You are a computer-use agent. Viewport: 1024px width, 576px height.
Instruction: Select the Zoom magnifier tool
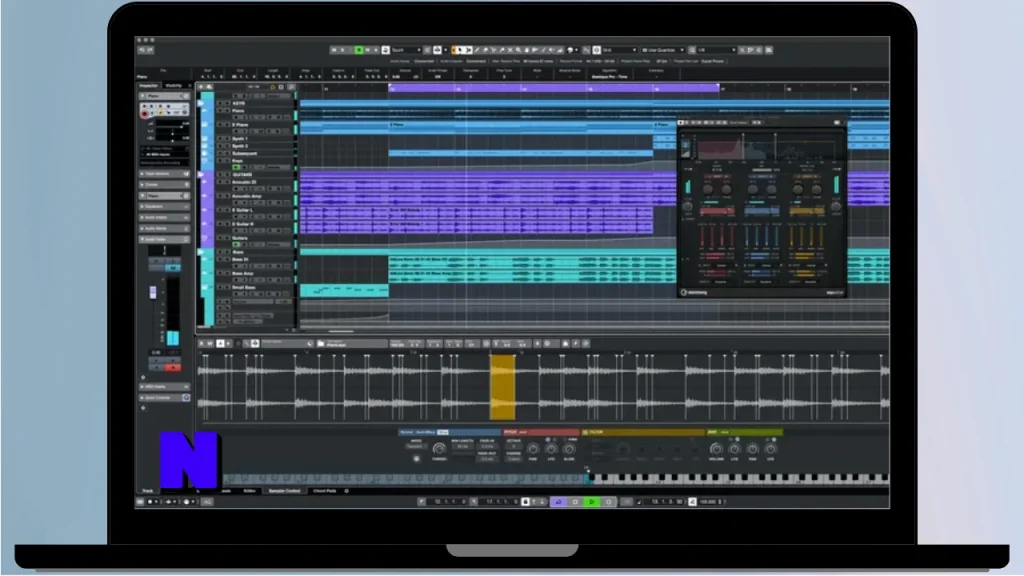519,50
